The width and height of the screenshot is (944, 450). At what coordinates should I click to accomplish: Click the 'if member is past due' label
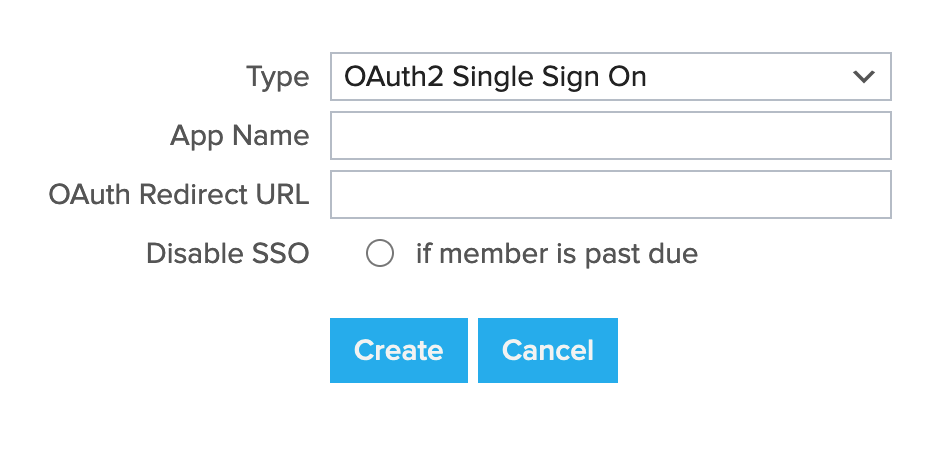point(556,254)
